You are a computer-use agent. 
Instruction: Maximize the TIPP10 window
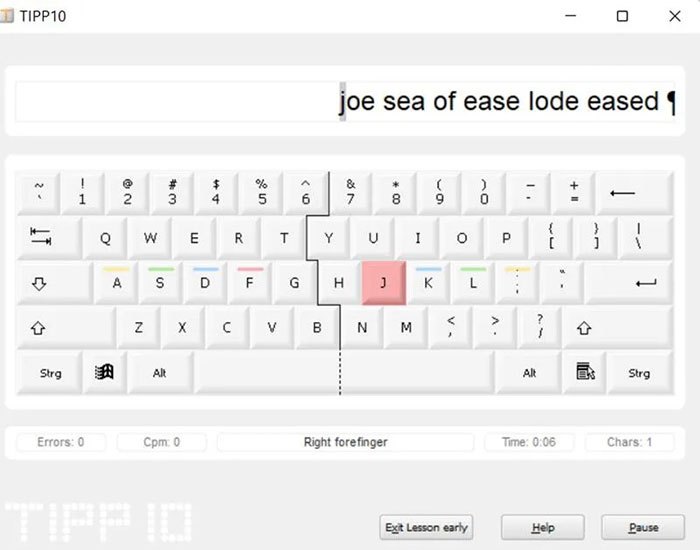[x=622, y=16]
